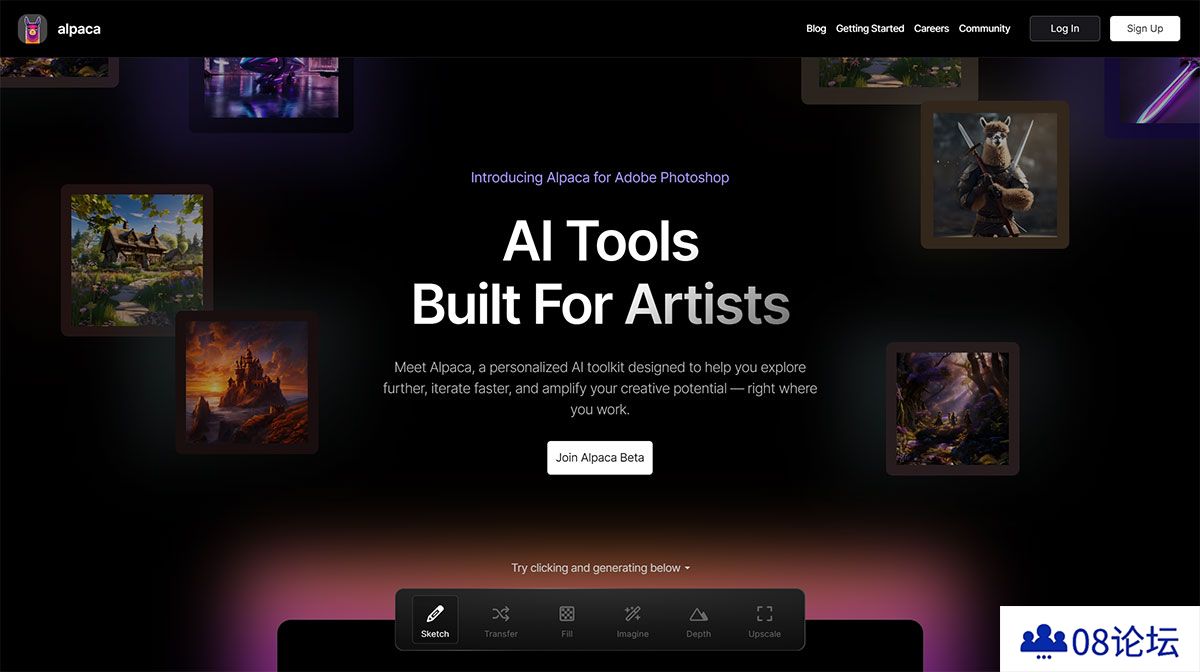1200x672 pixels.
Task: Click the dropdown arrow after 'generating below'
Action: tap(687, 568)
